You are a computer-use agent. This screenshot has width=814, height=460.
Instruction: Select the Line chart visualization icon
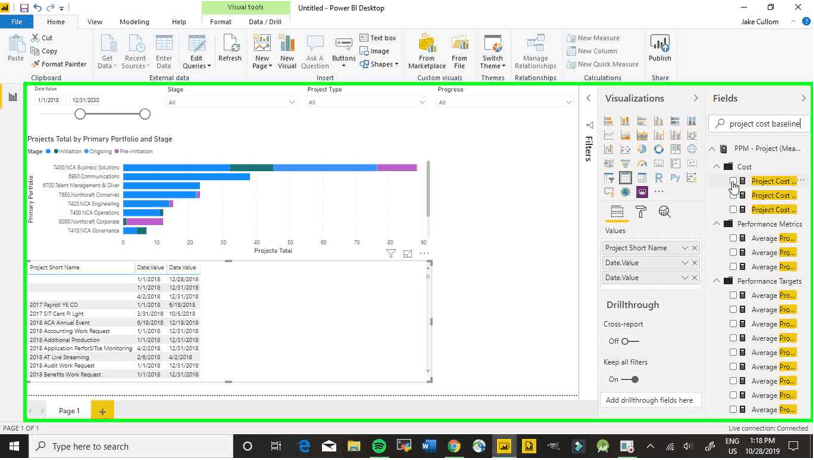click(608, 135)
